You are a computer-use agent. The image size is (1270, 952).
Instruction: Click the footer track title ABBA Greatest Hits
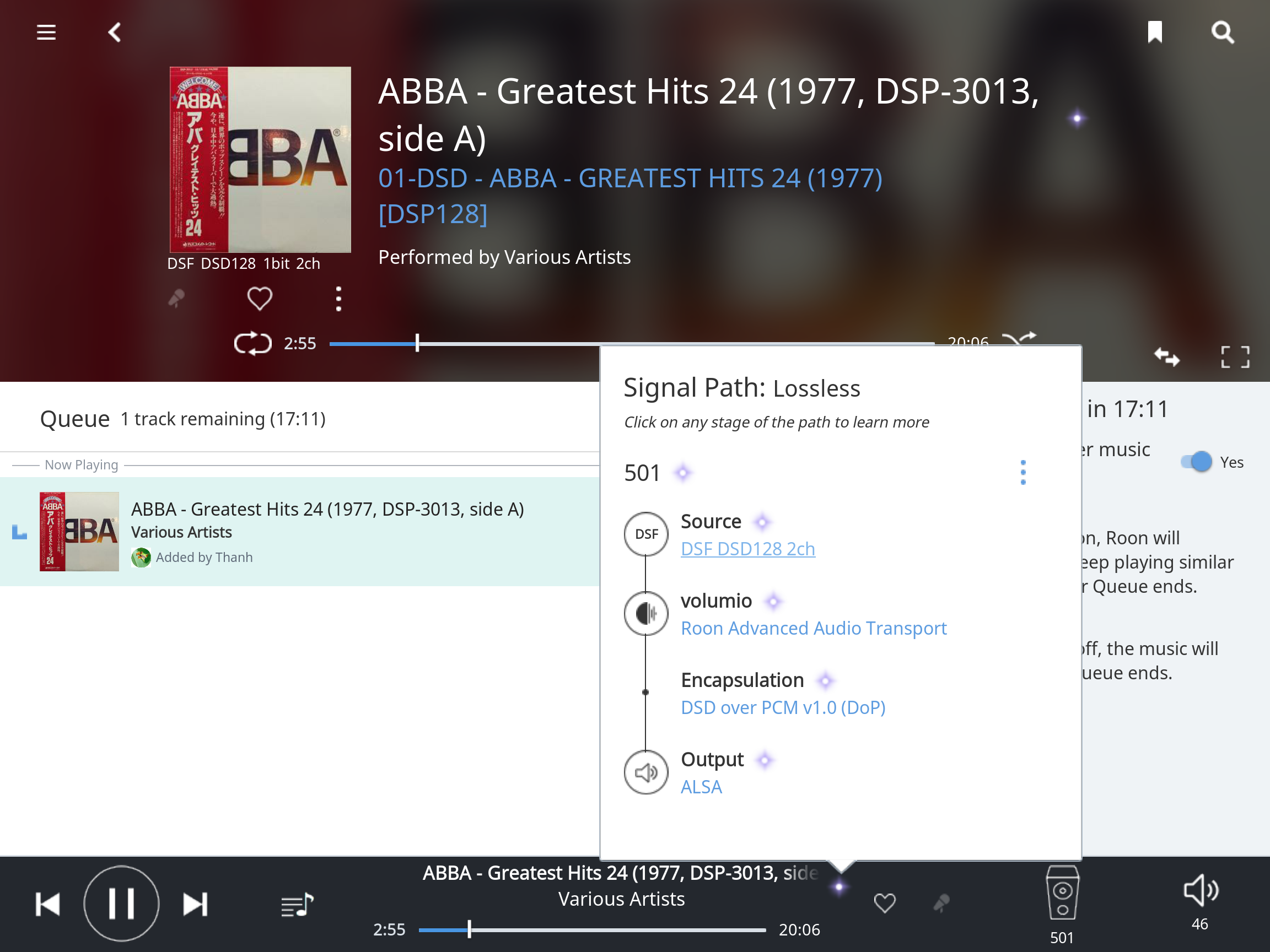621,873
